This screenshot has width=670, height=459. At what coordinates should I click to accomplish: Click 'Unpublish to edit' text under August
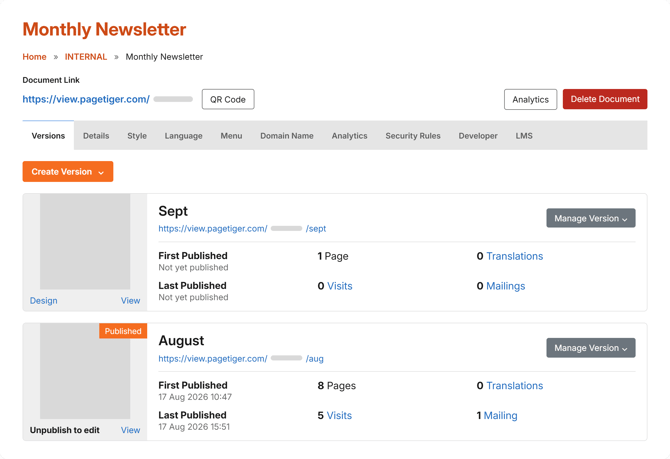[65, 430]
